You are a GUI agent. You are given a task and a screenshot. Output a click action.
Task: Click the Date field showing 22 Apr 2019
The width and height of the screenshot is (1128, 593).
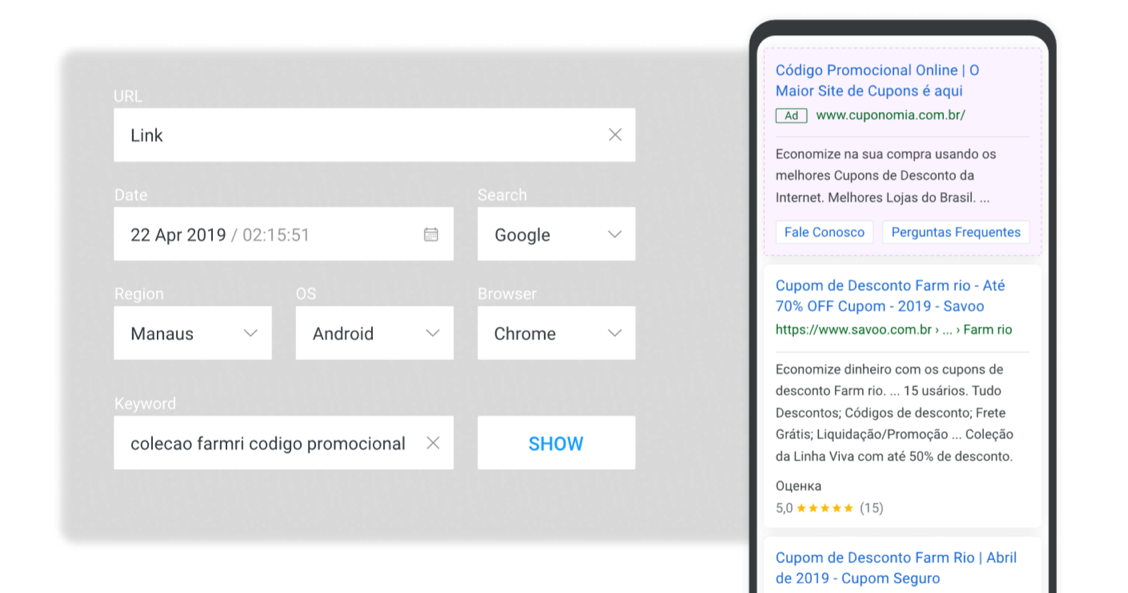point(283,234)
